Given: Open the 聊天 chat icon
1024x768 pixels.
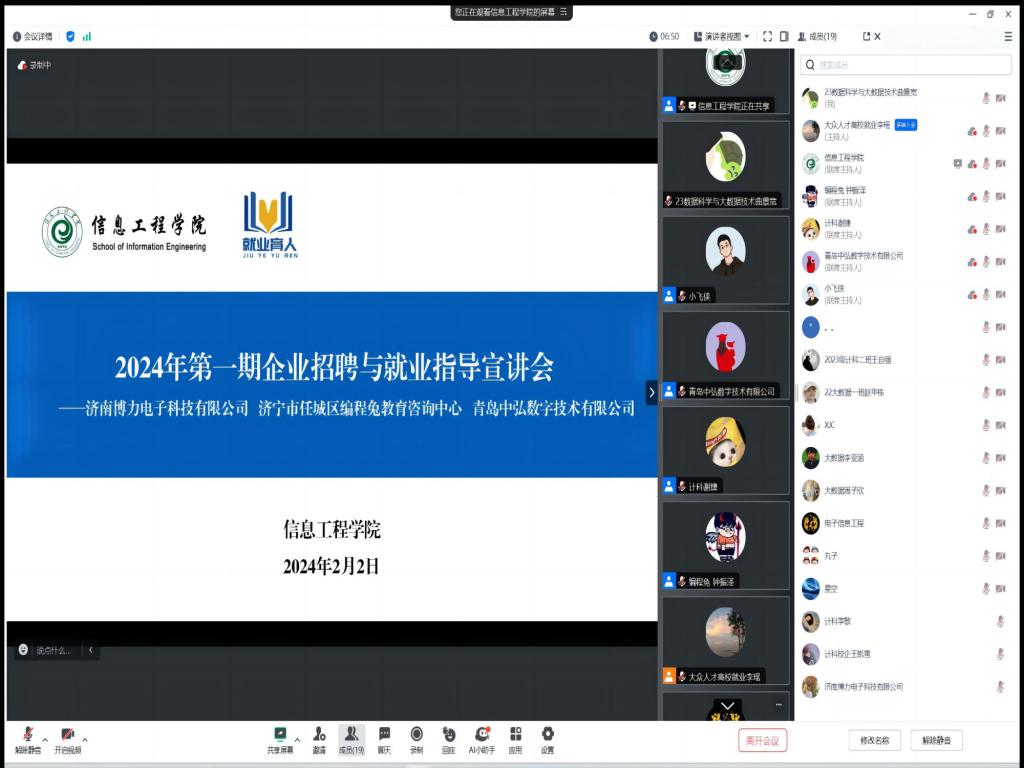Looking at the screenshot, I should (x=384, y=739).
